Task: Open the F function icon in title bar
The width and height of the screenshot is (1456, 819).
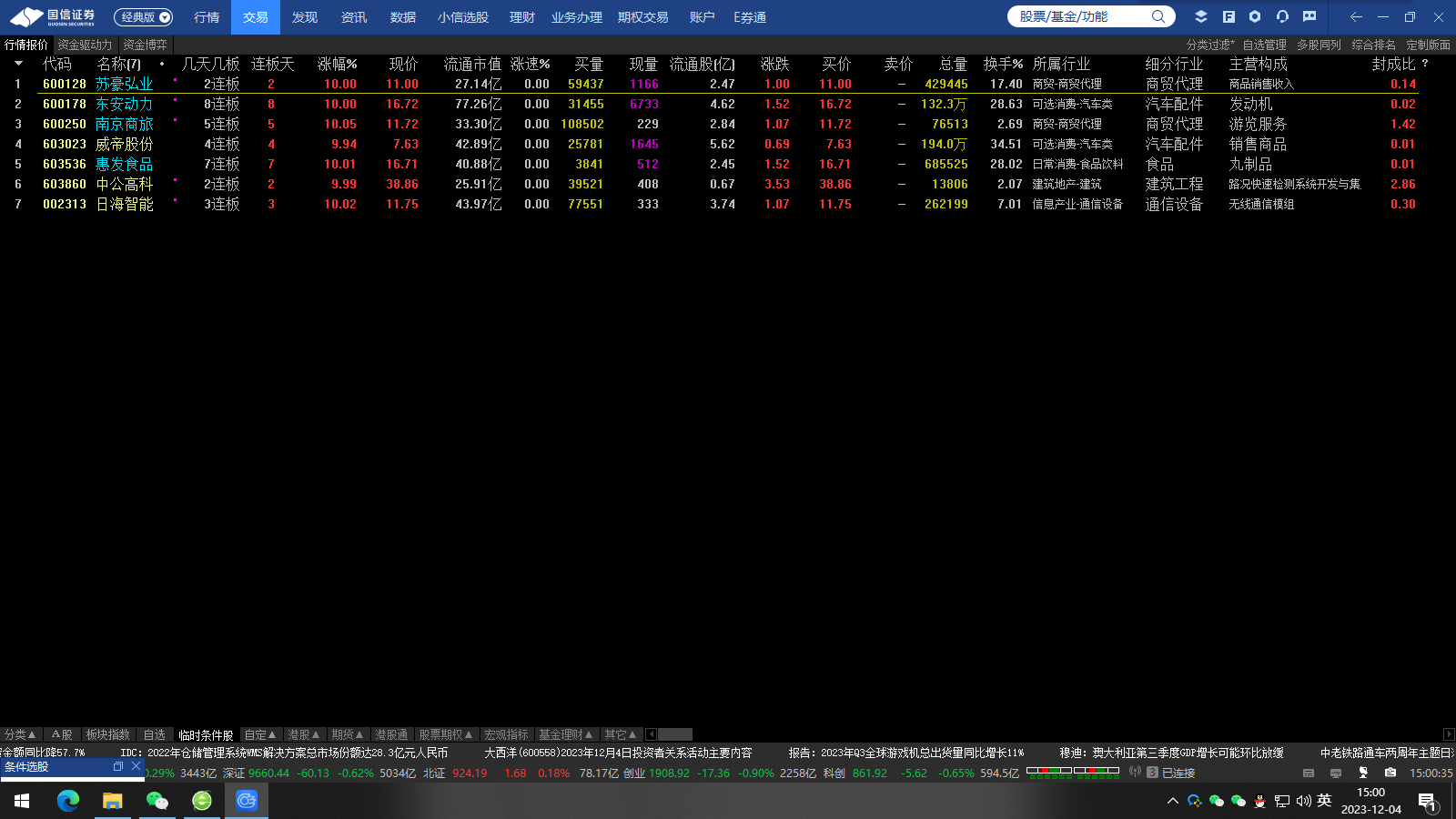Action: pos(1228,16)
